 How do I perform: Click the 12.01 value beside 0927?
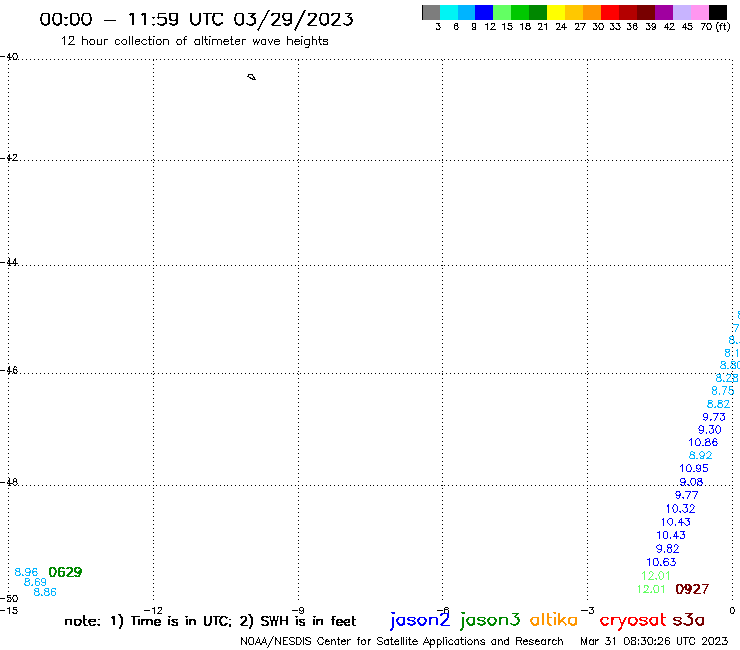click(651, 589)
